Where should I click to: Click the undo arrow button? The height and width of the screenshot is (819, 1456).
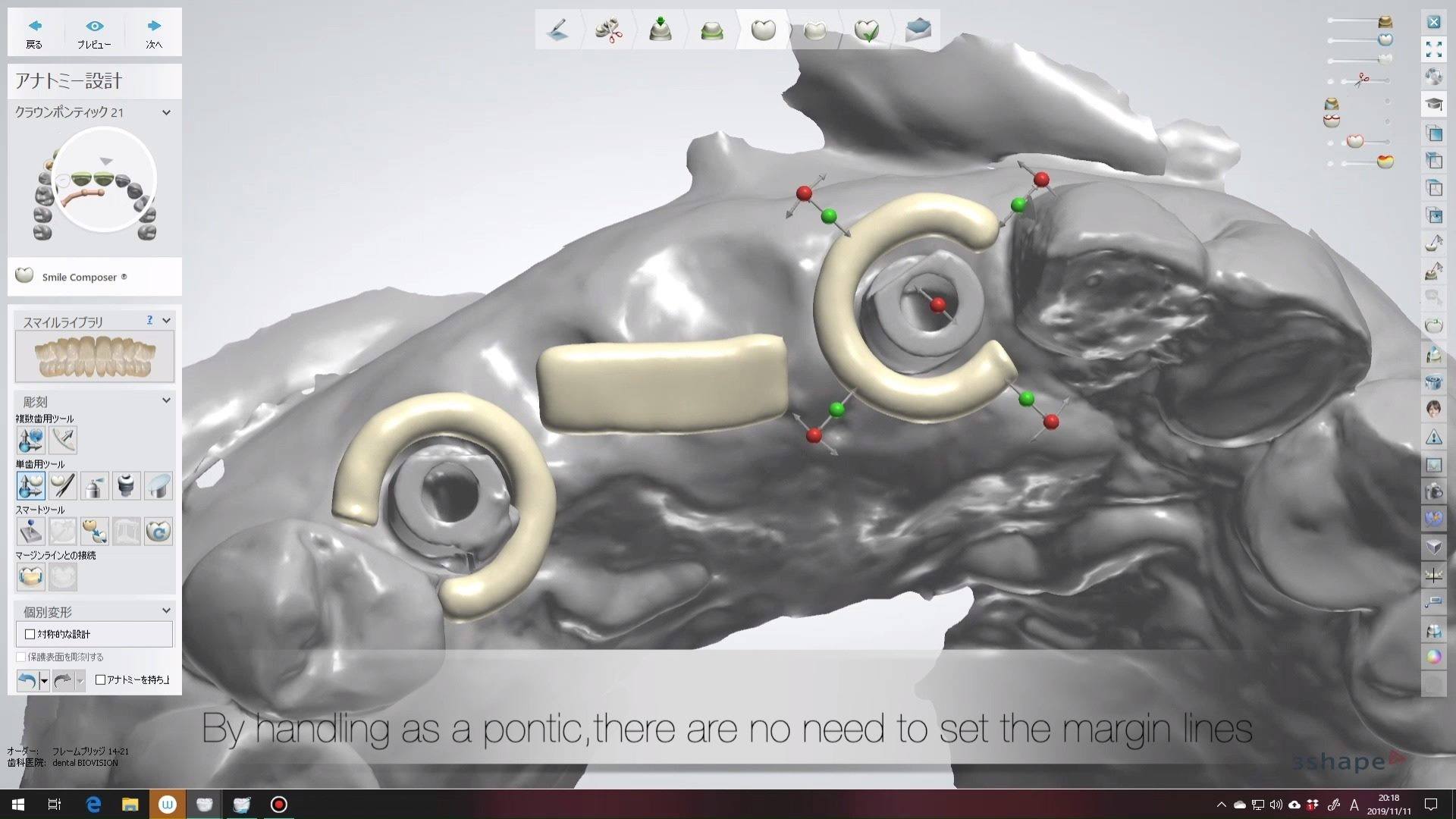coord(27,680)
